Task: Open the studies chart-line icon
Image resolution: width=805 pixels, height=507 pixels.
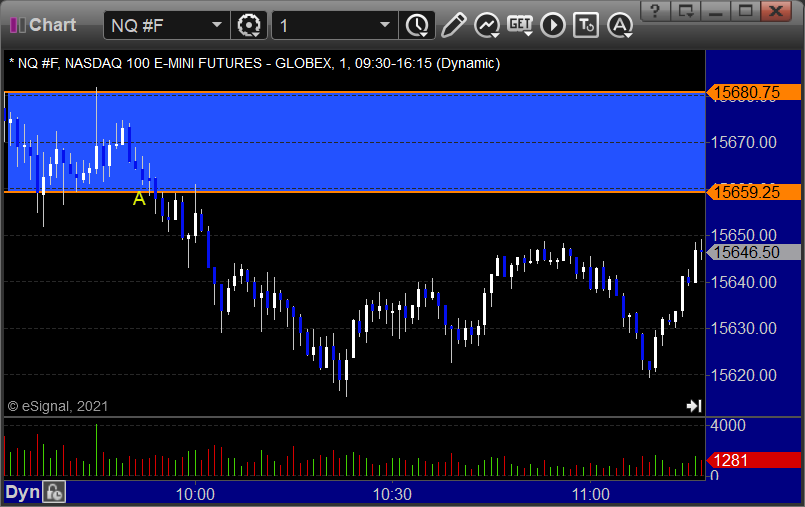Action: click(487, 25)
